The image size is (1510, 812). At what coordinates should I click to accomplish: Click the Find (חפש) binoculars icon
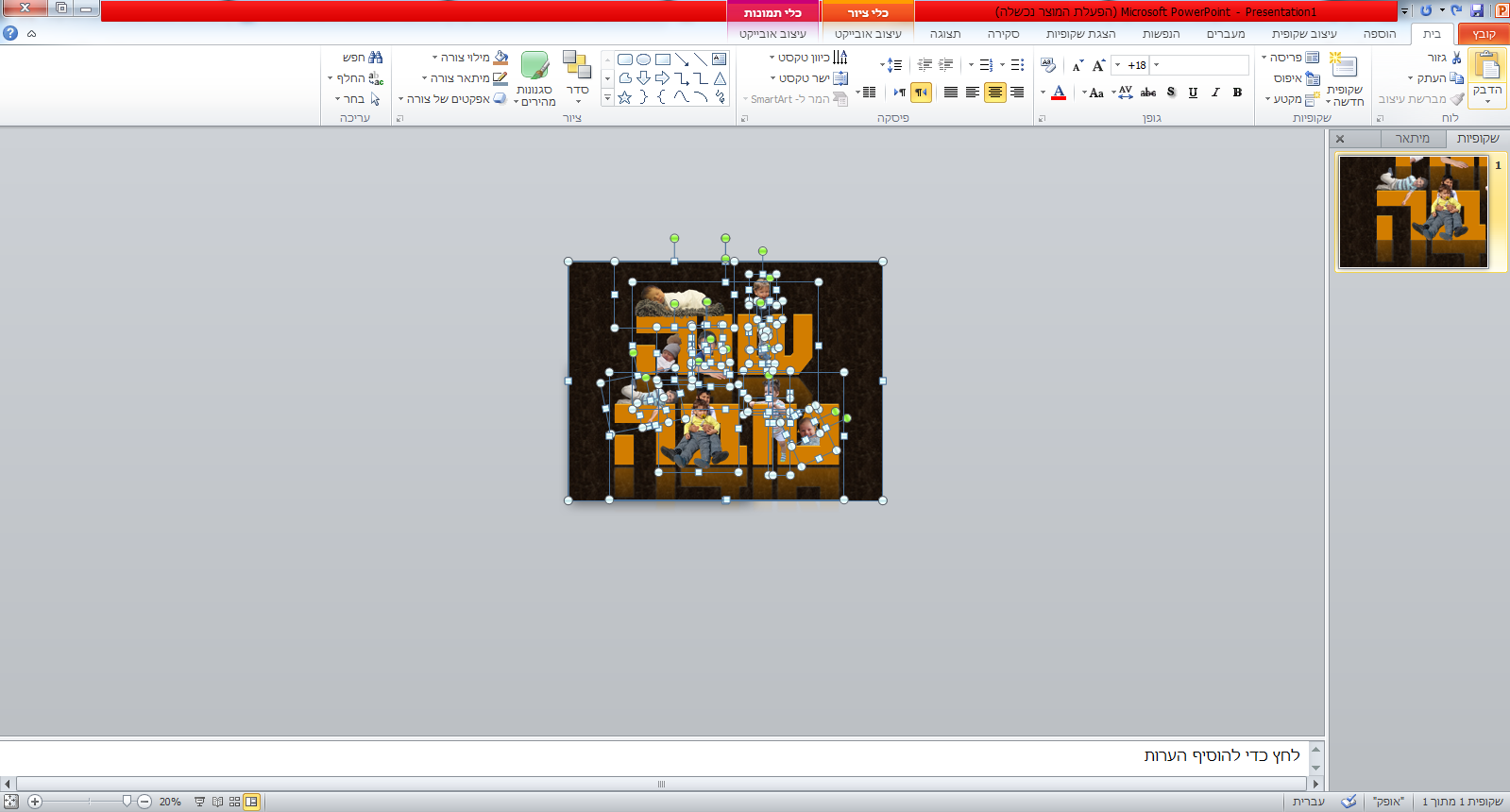[x=375, y=58]
